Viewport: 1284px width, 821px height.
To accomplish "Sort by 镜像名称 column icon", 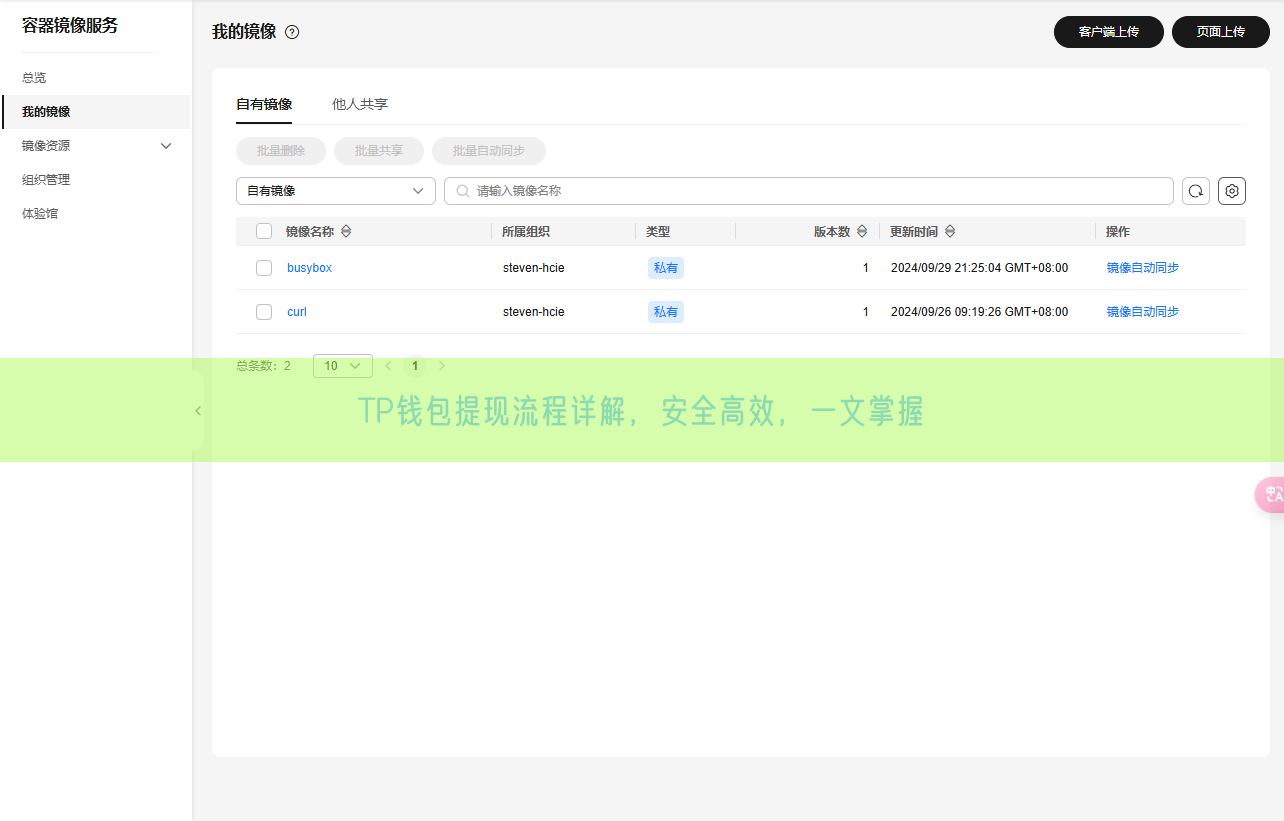I will point(346,231).
